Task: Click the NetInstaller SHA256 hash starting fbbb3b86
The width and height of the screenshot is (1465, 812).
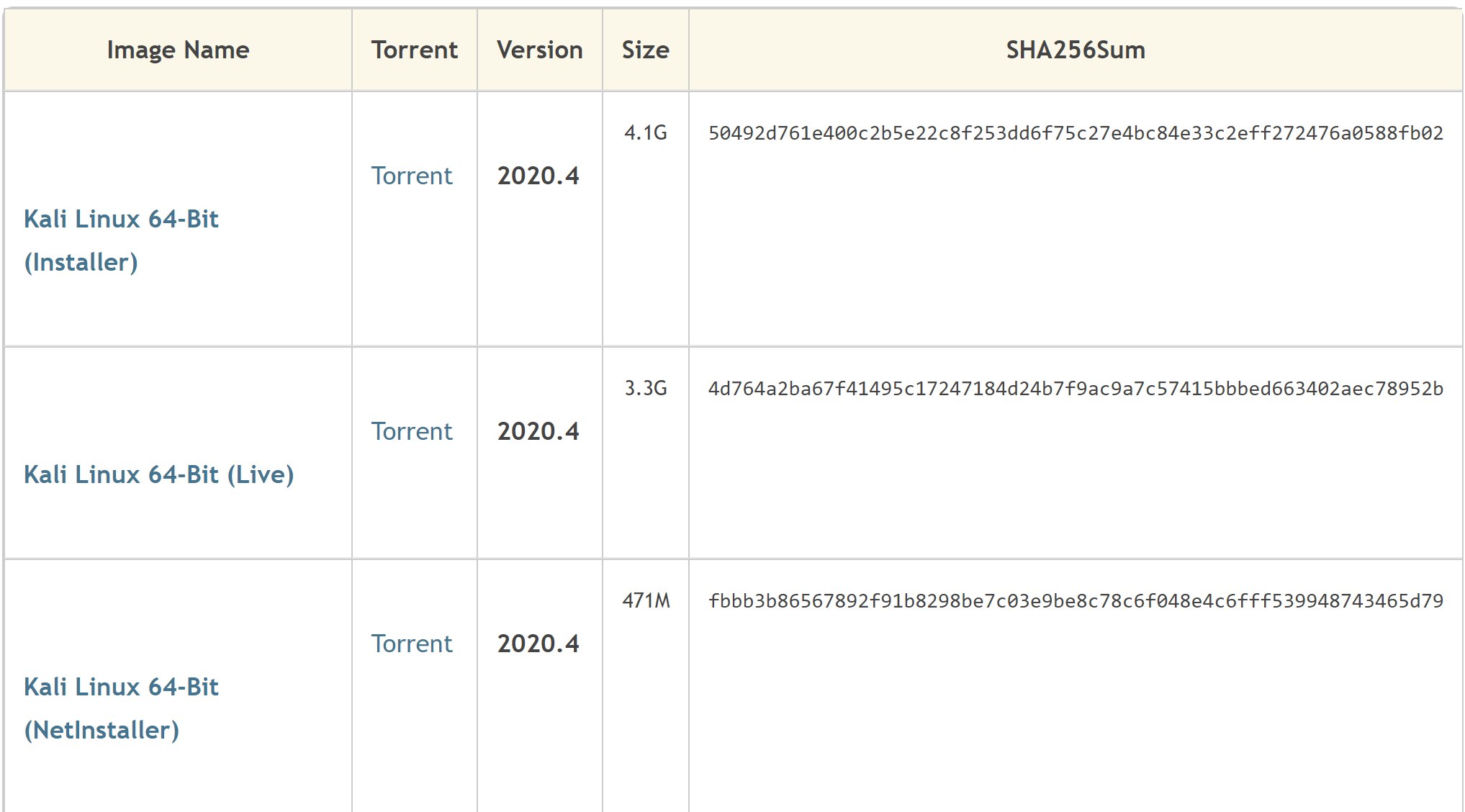Action: point(1076,601)
